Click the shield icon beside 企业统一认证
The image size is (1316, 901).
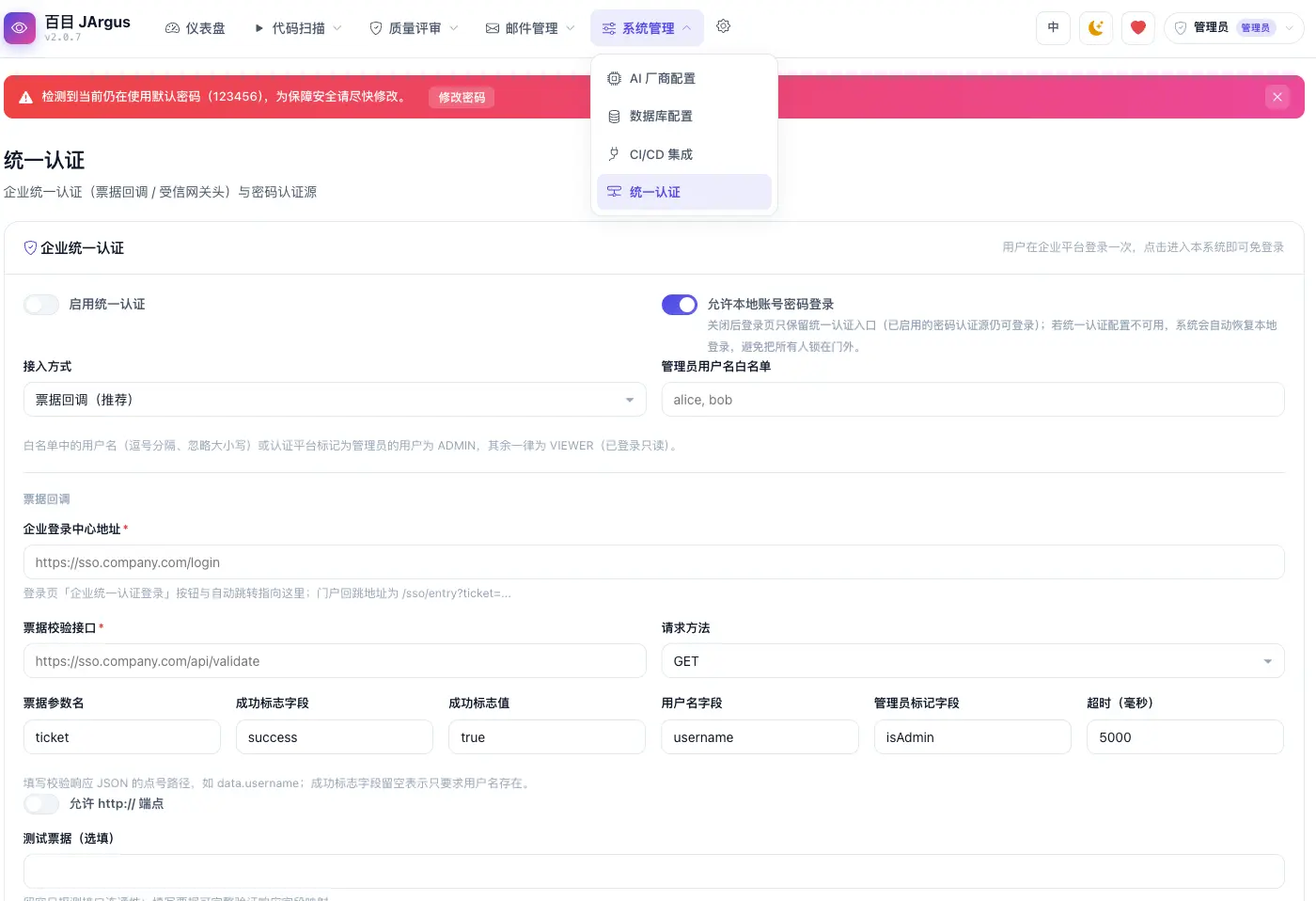click(30, 247)
